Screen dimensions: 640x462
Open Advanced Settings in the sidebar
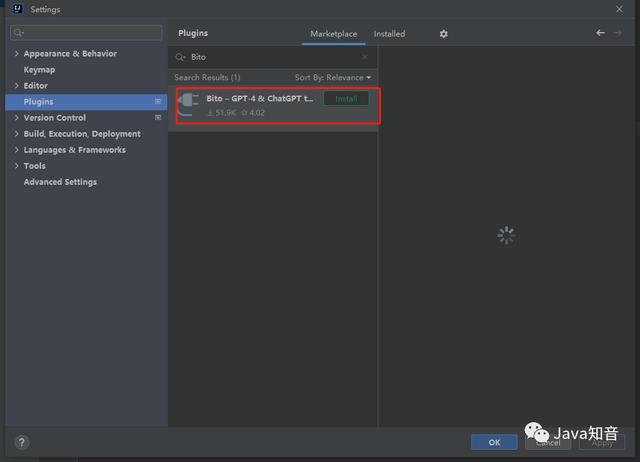coord(60,182)
